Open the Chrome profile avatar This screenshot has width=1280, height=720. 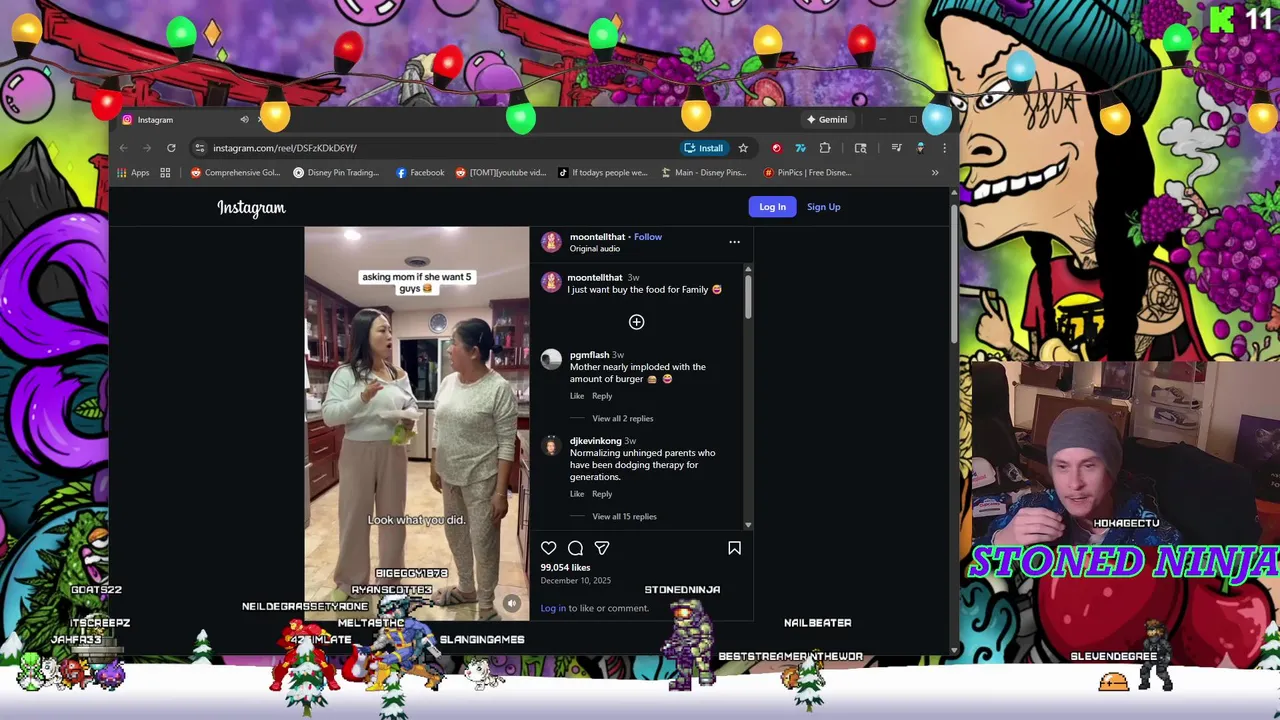click(920, 148)
